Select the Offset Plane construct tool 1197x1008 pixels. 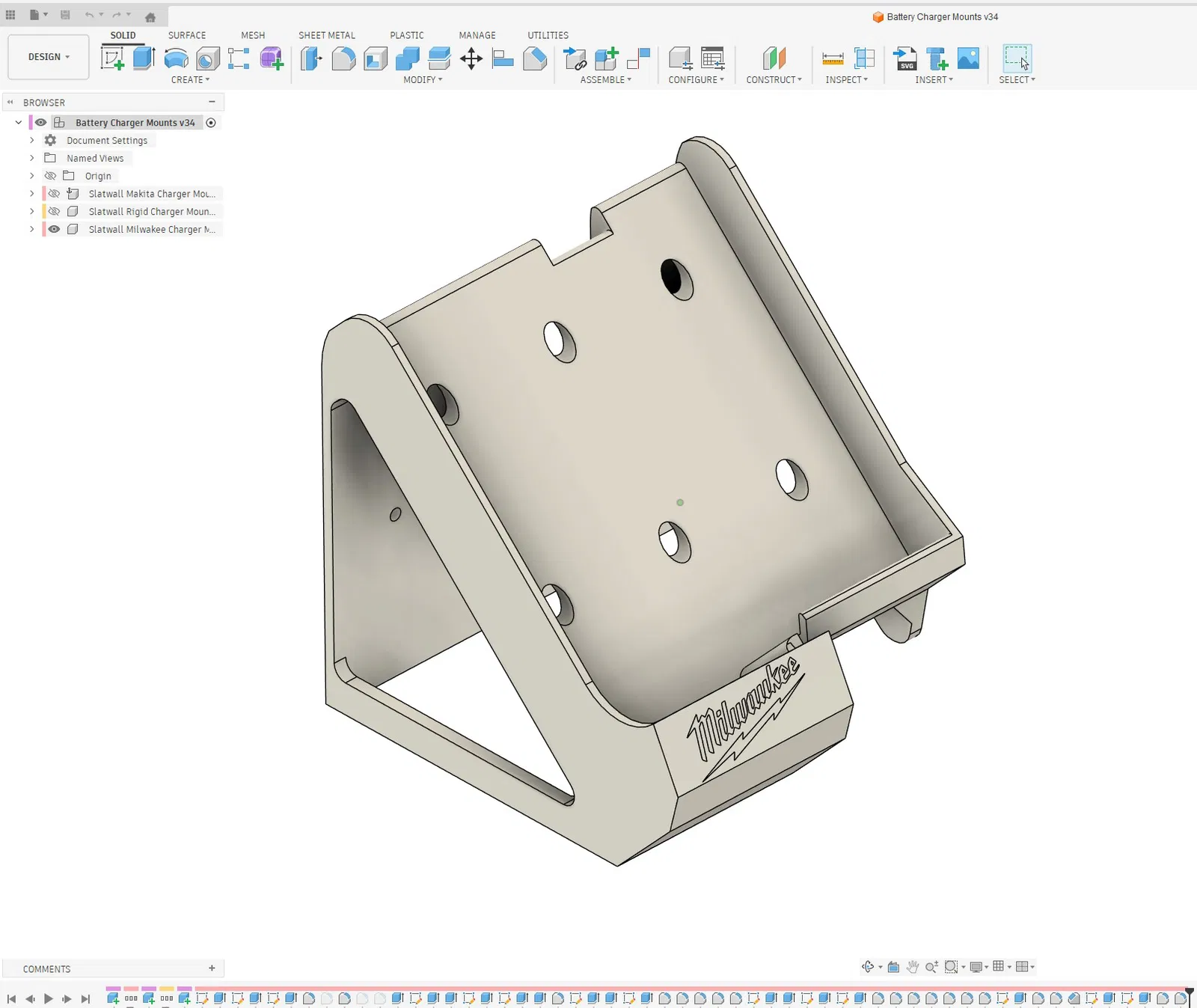pos(774,58)
